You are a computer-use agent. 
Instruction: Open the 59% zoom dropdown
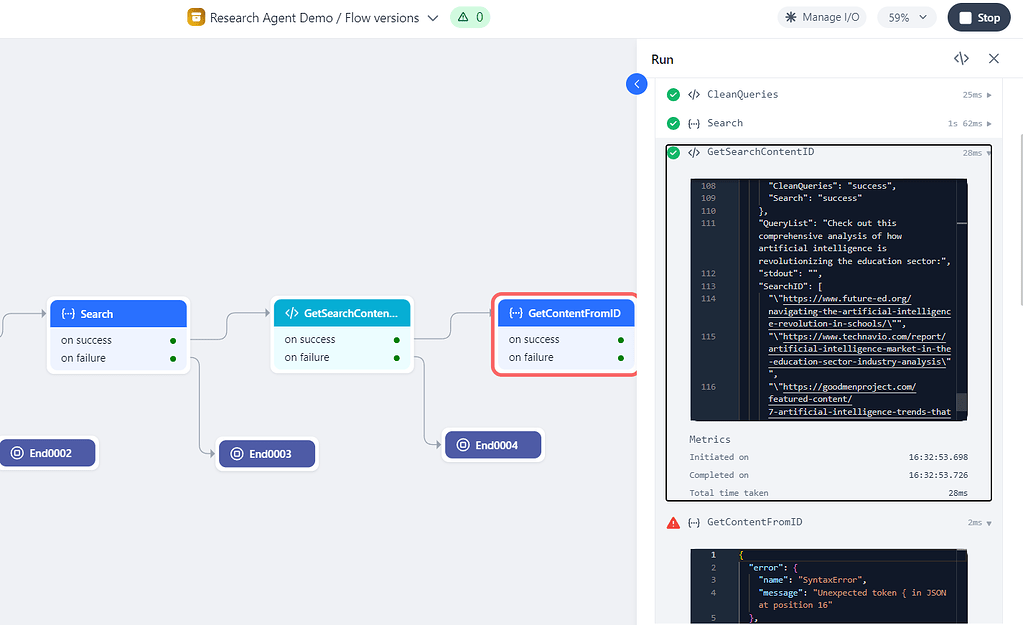(x=905, y=17)
